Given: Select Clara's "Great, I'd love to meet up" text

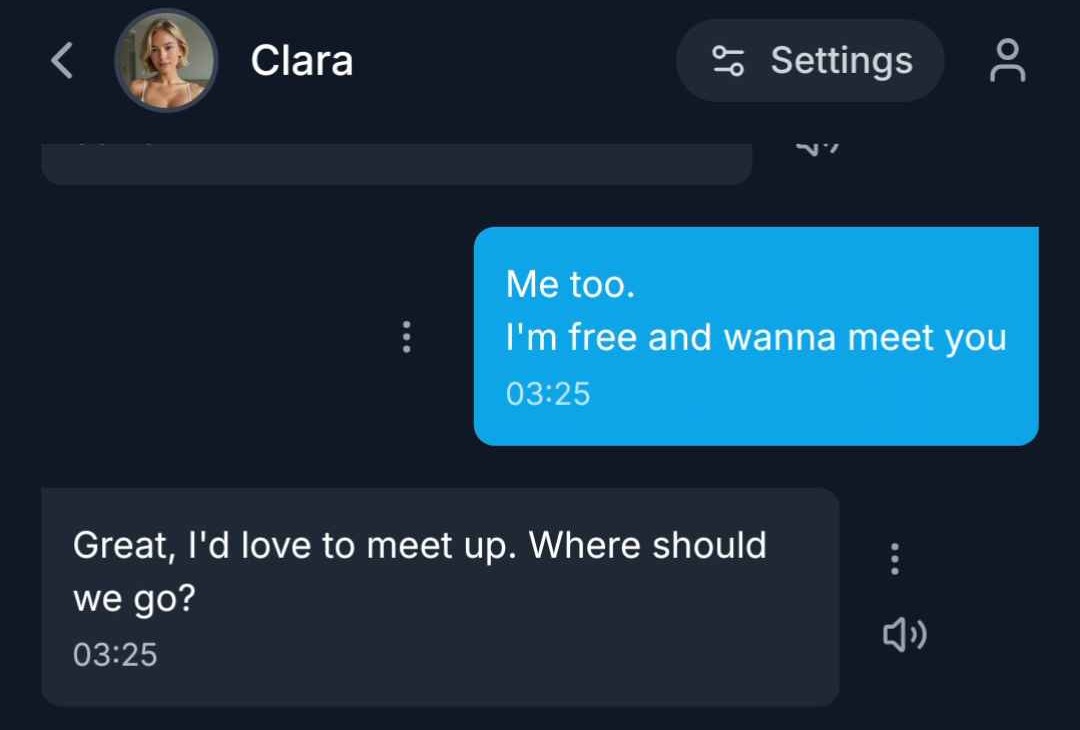Looking at the screenshot, I should click(295, 546).
